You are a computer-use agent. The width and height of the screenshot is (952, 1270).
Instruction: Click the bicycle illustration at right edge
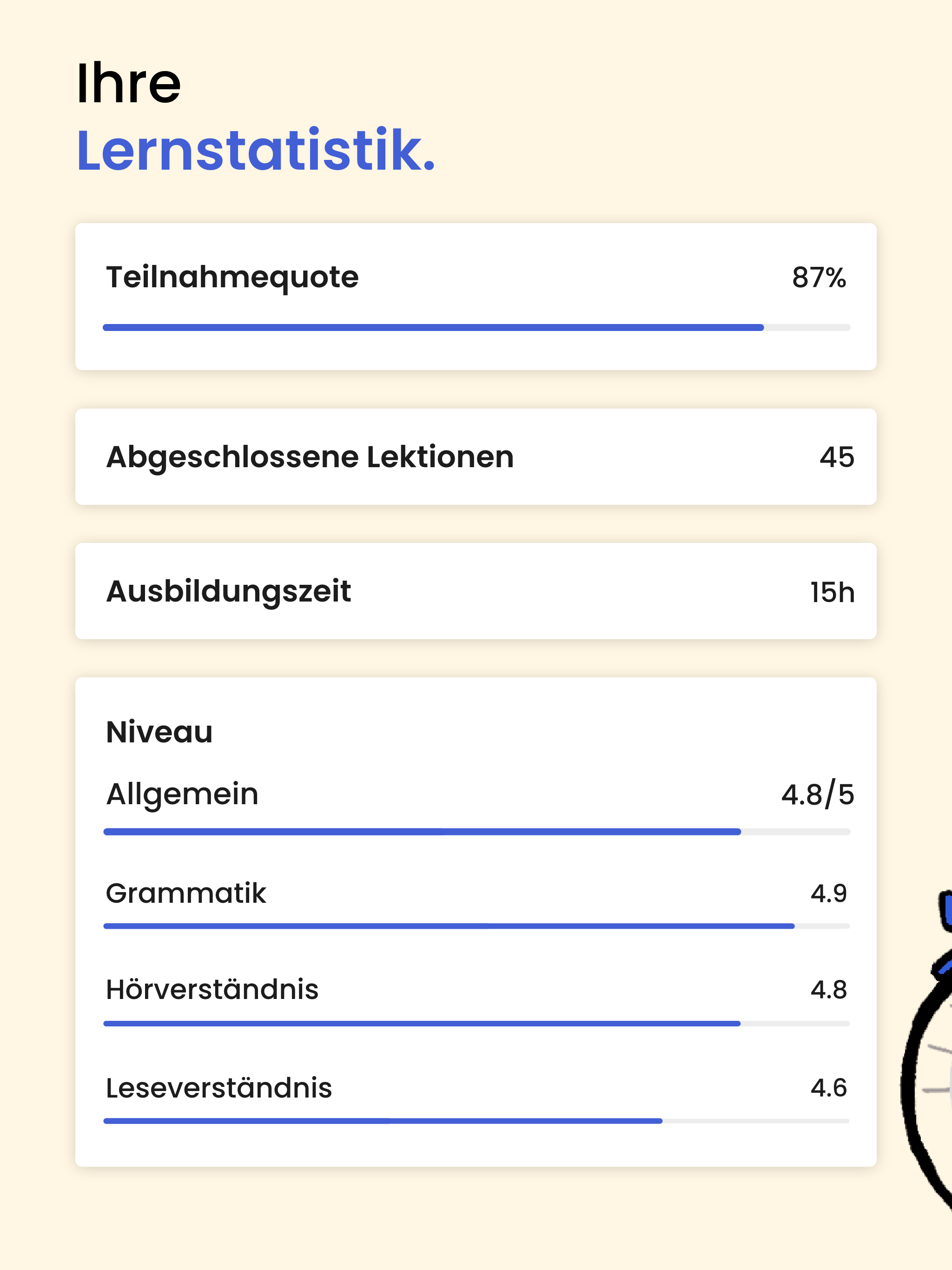point(926,1051)
